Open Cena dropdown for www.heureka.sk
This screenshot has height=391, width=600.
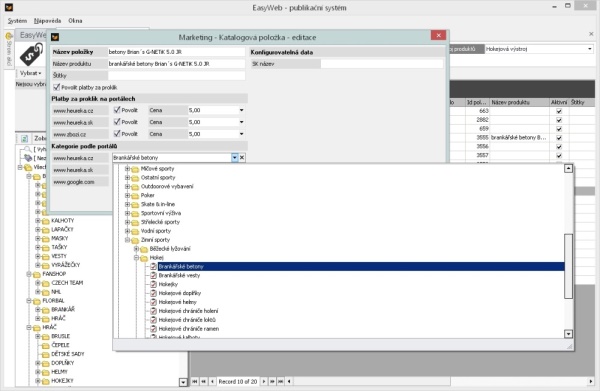(241, 122)
